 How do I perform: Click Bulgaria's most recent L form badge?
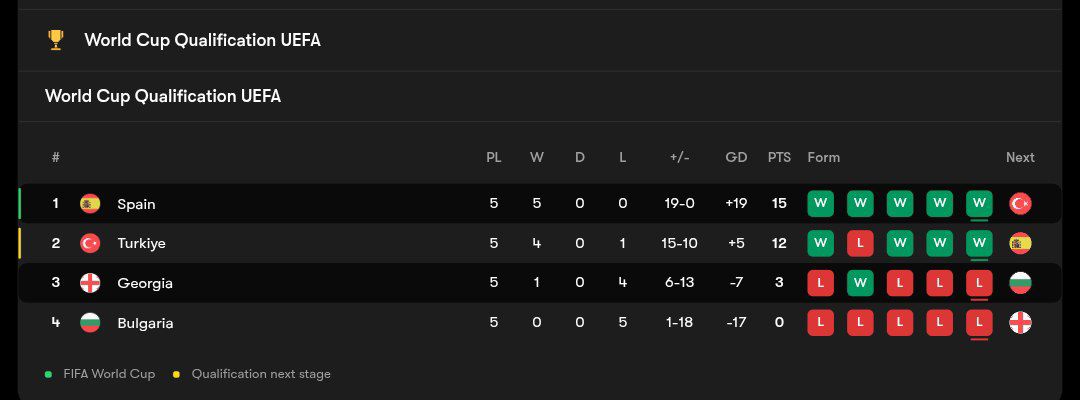[x=979, y=323]
